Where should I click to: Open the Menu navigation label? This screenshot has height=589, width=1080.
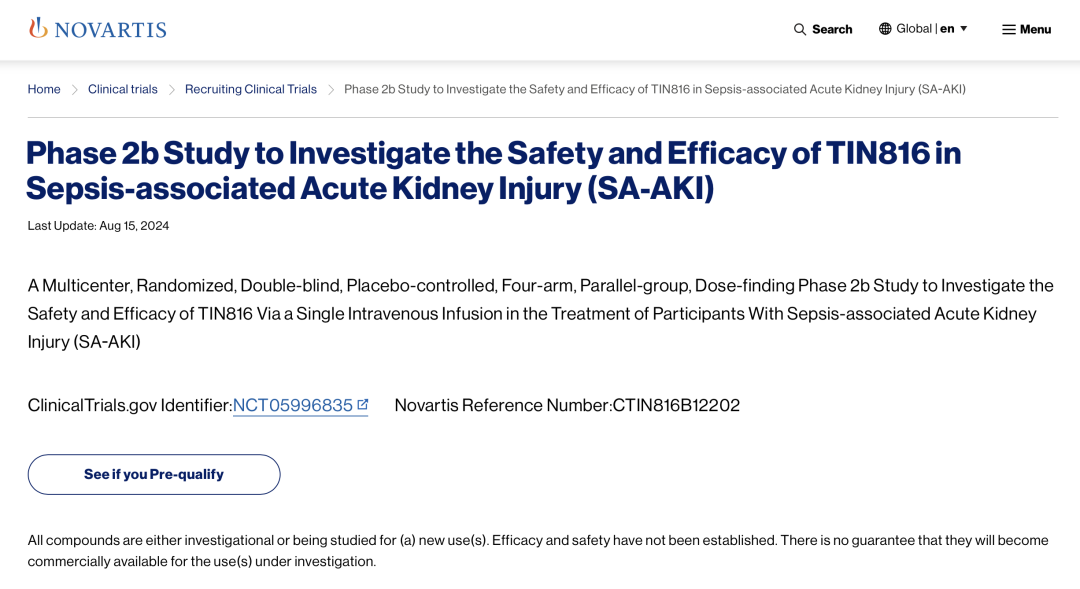click(1035, 29)
